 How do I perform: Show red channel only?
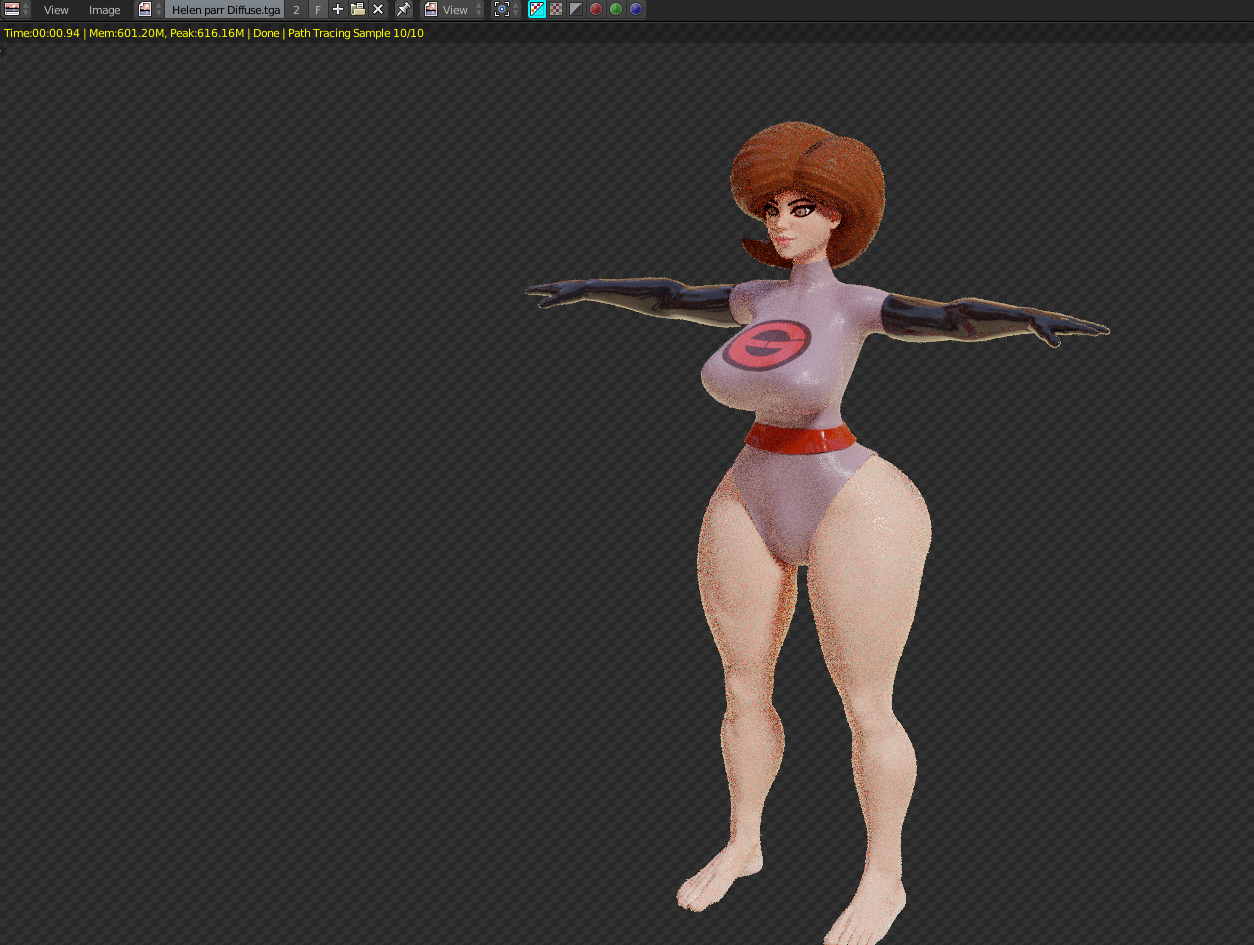[x=596, y=10]
